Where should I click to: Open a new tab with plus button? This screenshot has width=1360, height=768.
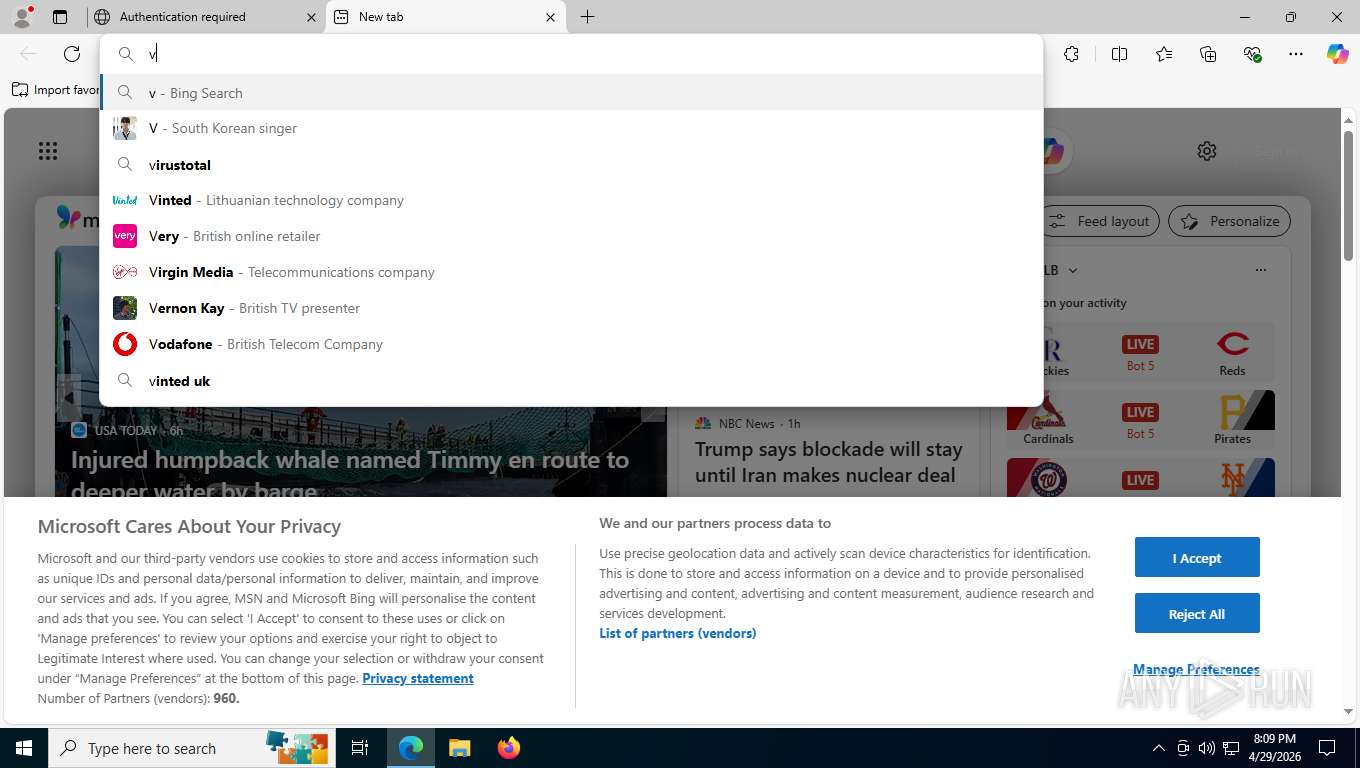[587, 17]
